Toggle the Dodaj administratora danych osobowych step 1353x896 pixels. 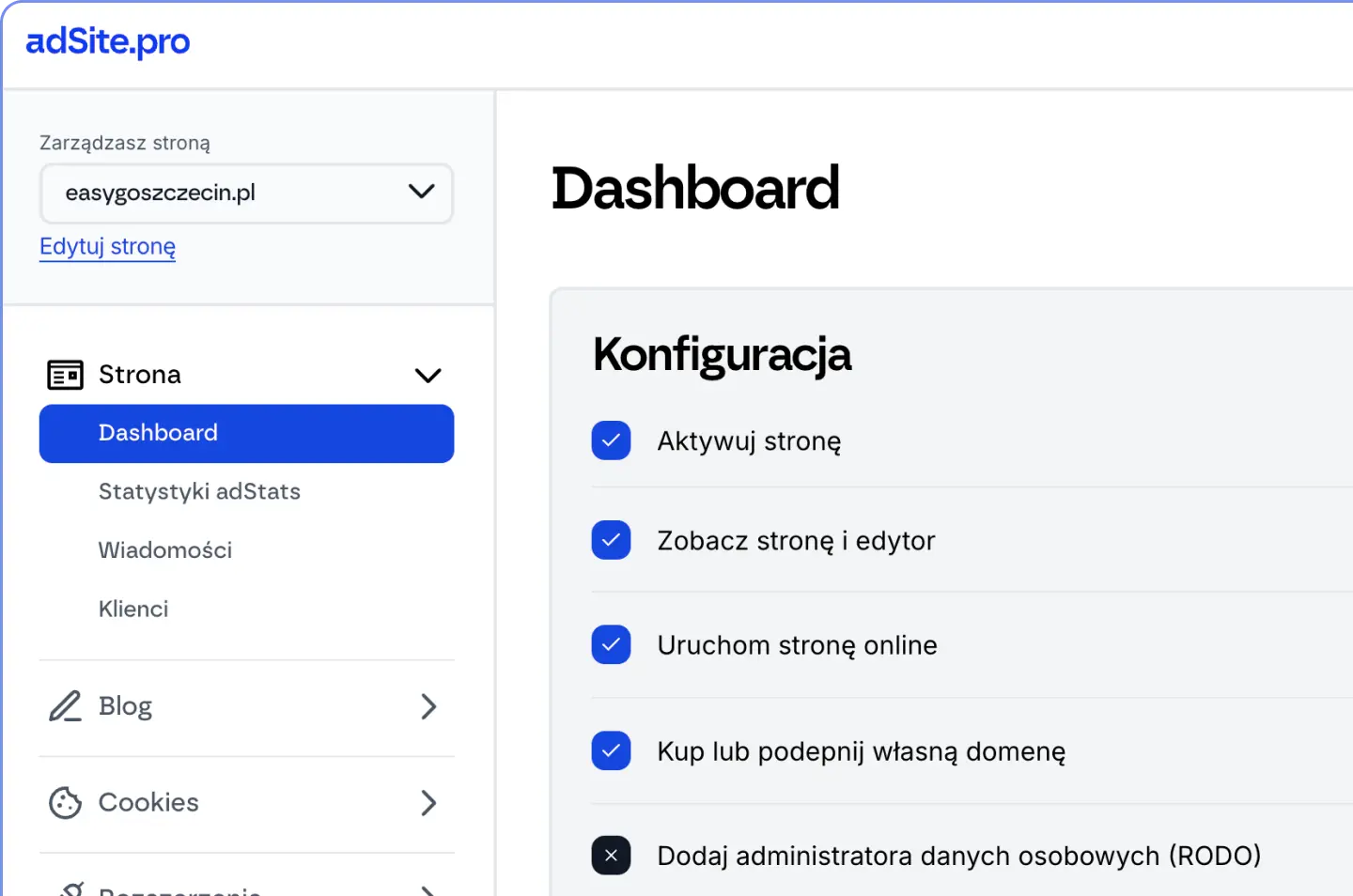(x=611, y=855)
